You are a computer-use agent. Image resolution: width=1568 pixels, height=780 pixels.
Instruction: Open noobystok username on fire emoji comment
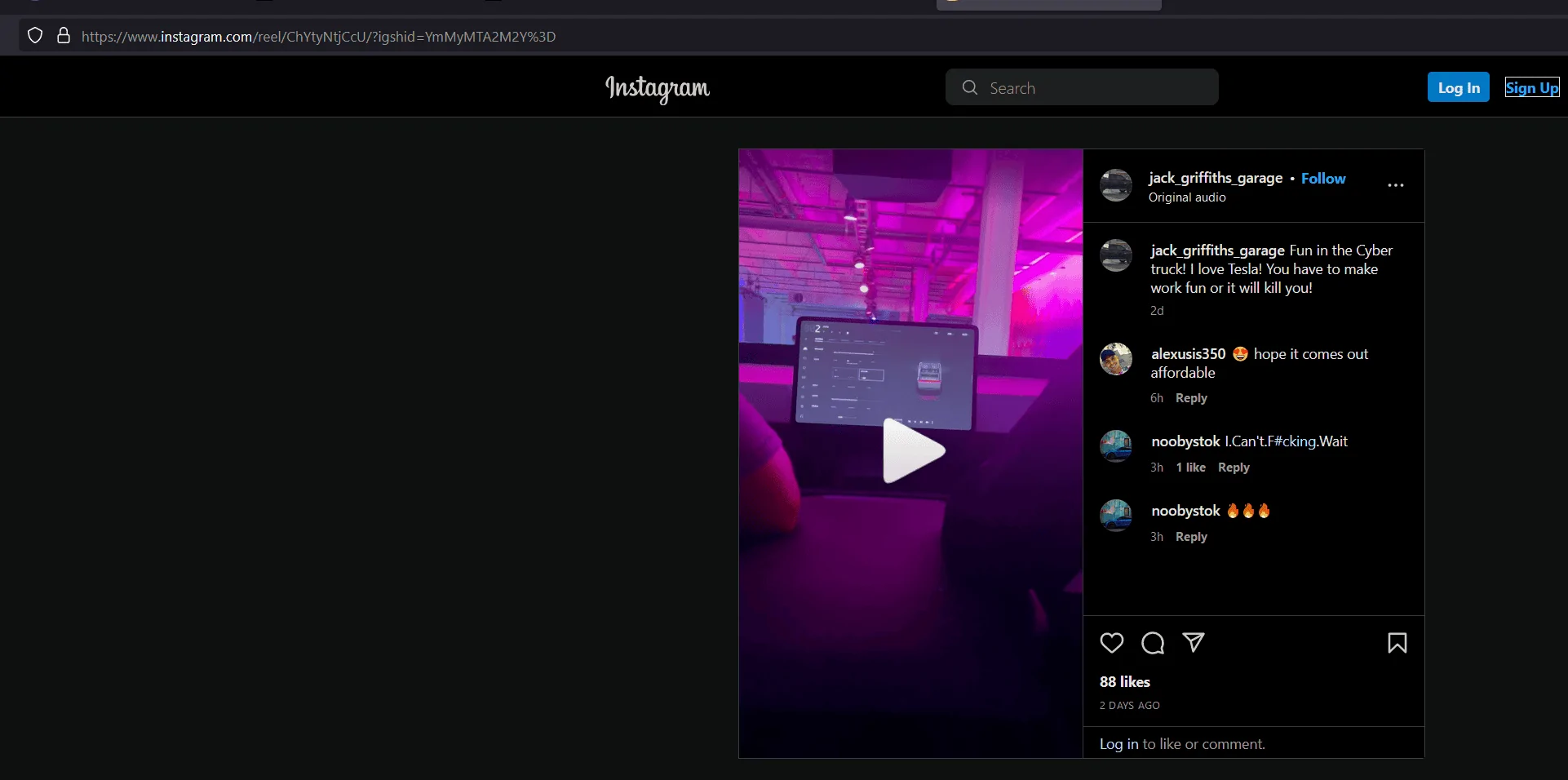click(x=1185, y=511)
